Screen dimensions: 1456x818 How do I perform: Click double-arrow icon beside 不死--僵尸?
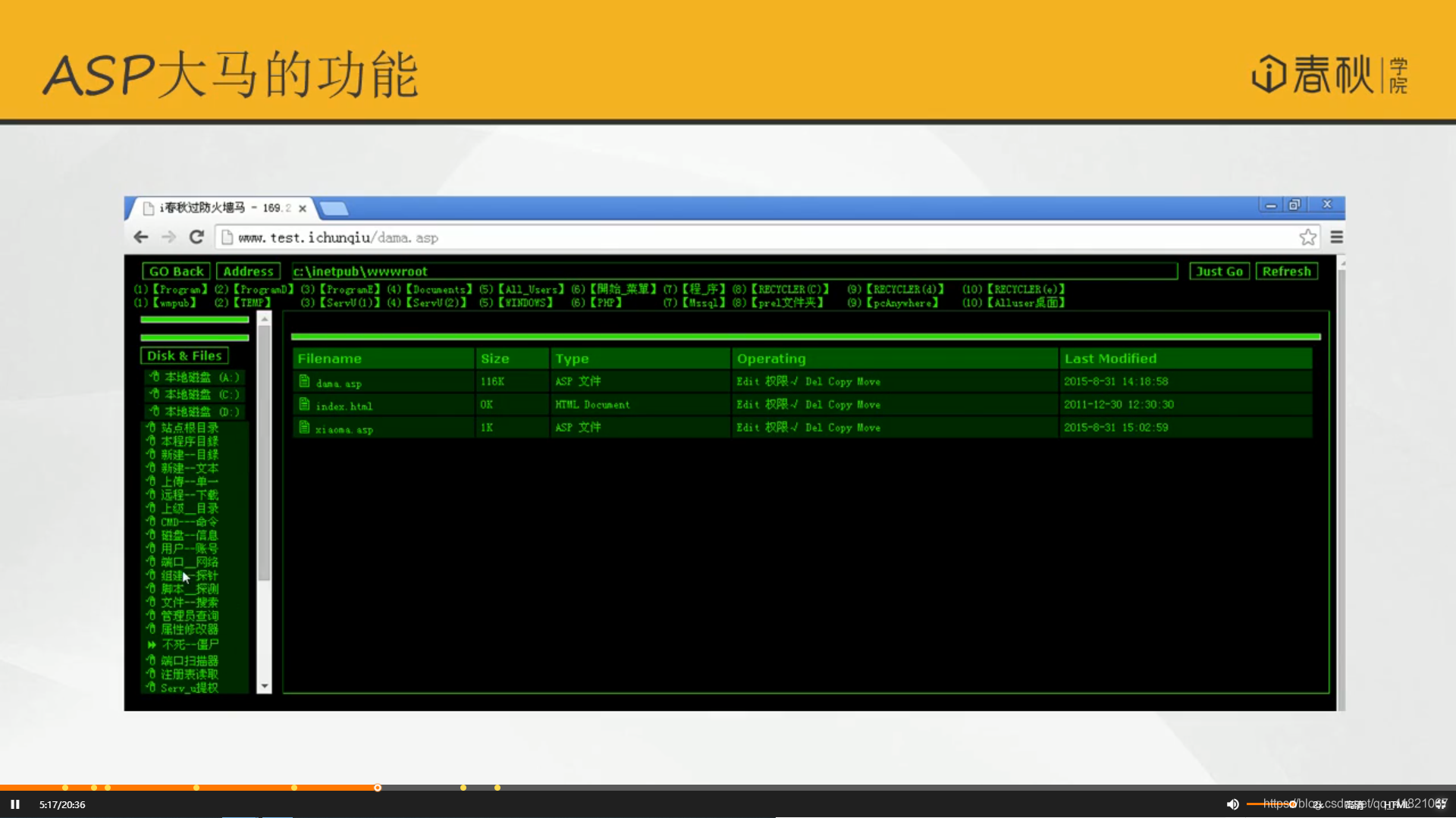click(152, 644)
